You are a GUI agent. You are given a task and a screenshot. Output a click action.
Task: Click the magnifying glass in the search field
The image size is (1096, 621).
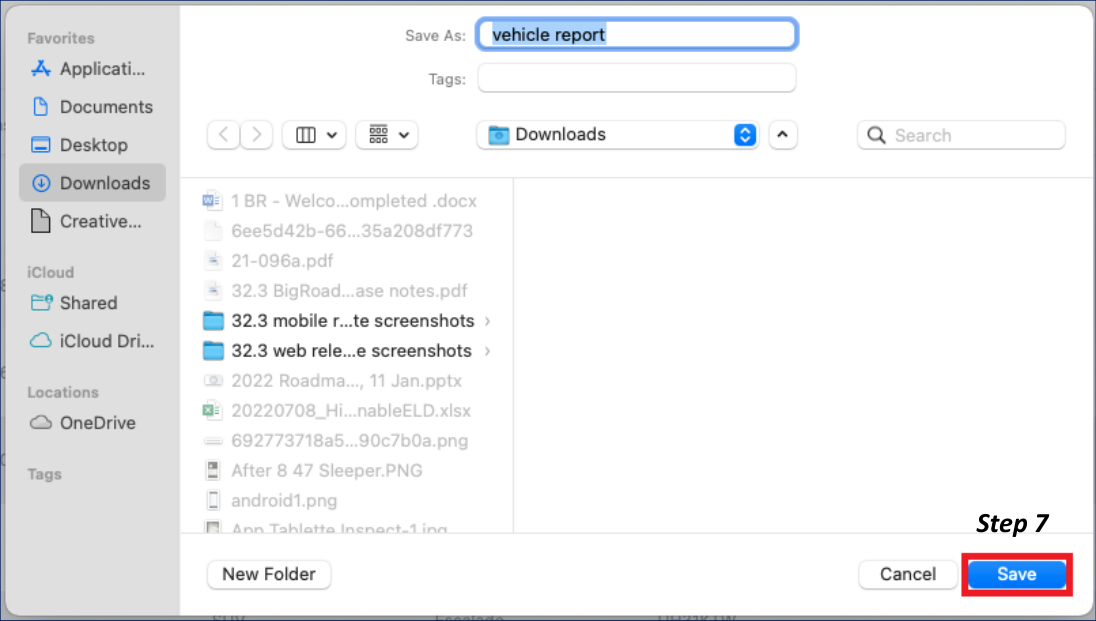[878, 134]
